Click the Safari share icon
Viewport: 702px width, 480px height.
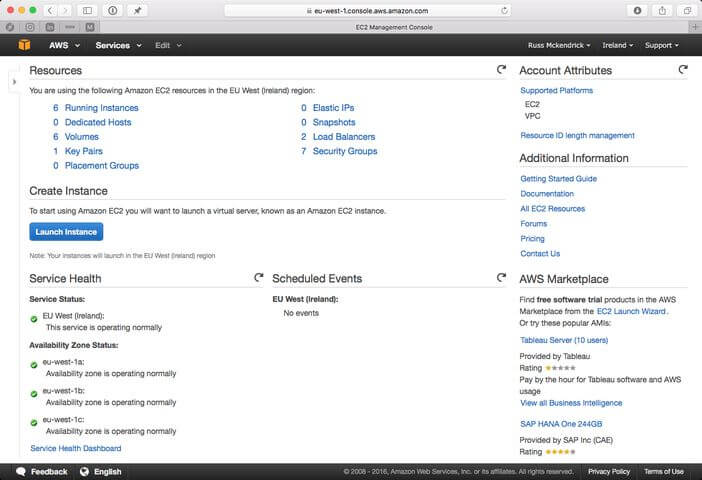pos(662,10)
